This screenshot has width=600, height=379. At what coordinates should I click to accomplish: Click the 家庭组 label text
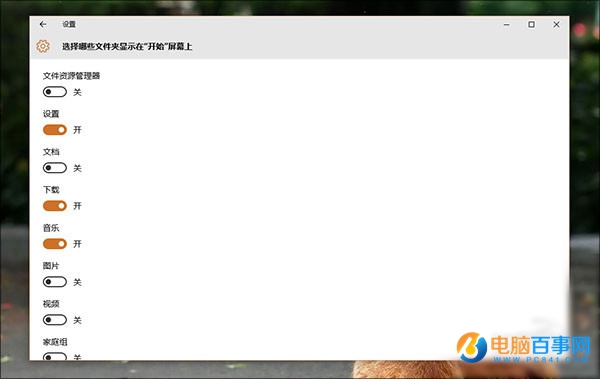55,341
